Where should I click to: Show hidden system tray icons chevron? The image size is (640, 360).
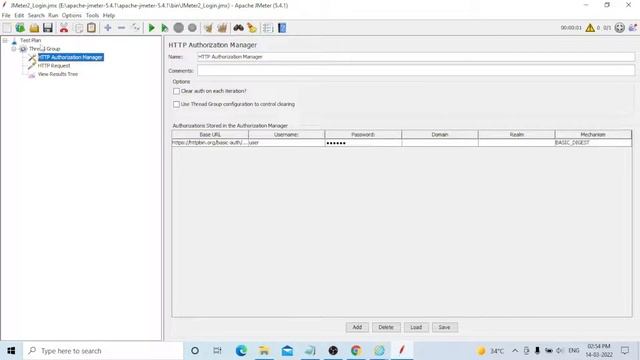pyautogui.click(x=515, y=351)
